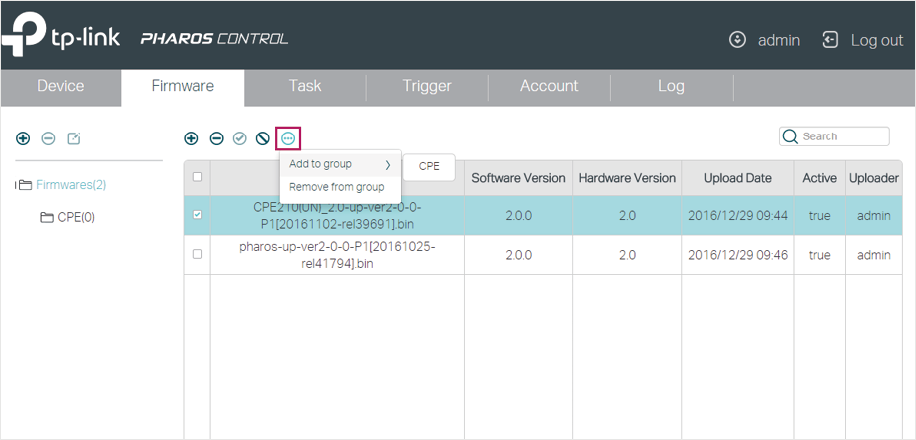Sort by Active column header
The image size is (916, 440).
[x=819, y=178]
